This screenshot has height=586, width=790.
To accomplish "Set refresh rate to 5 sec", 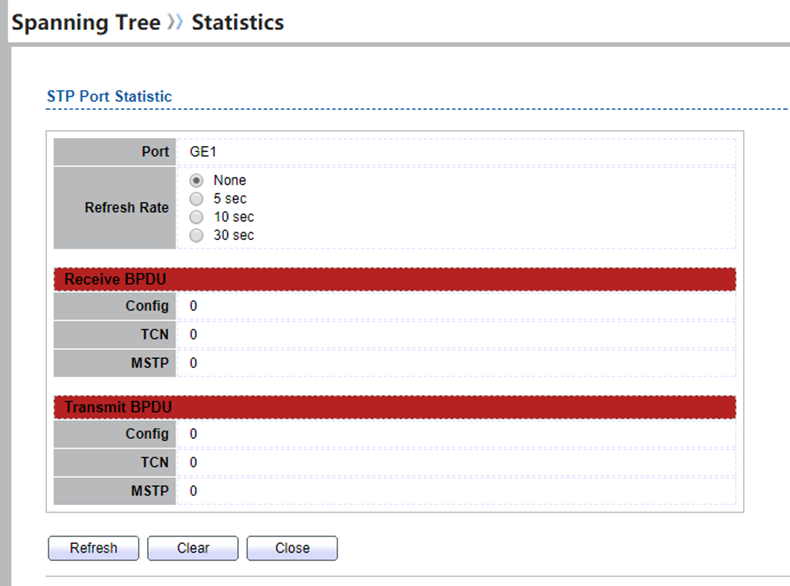I will (x=197, y=199).
